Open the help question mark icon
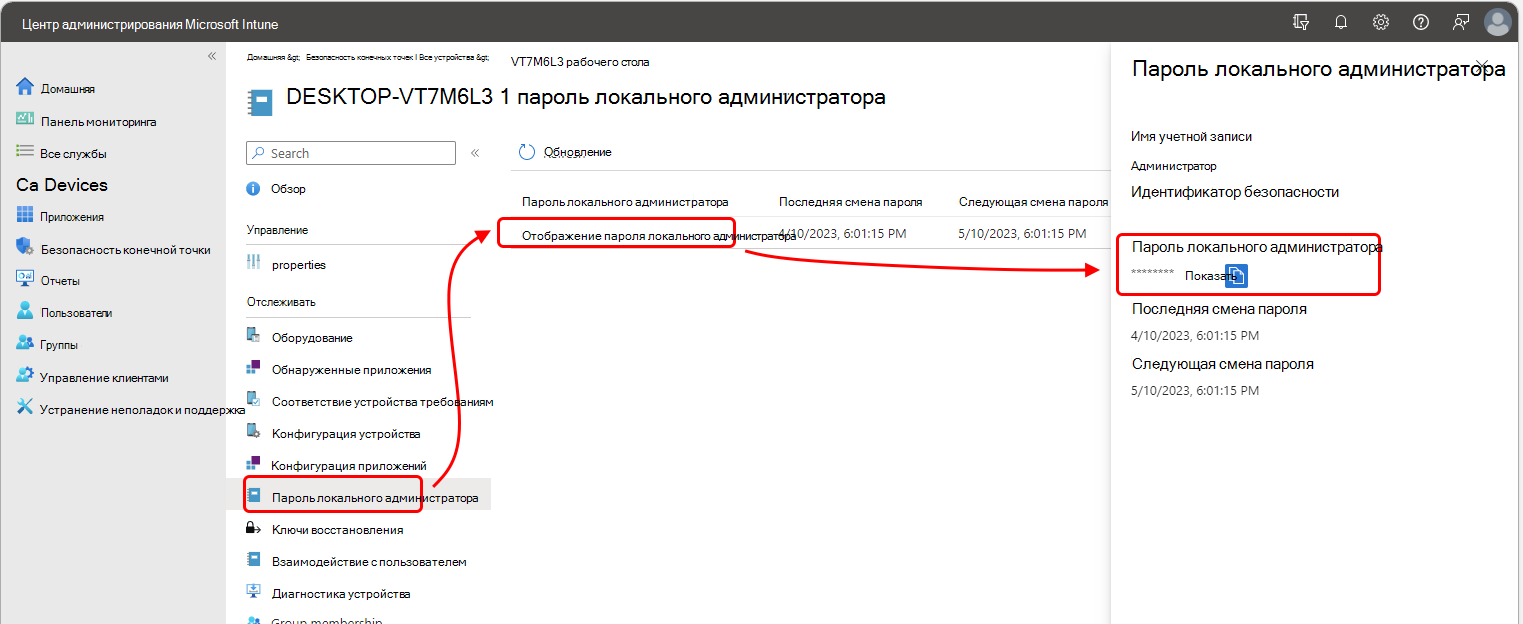The height and width of the screenshot is (624, 1523). click(x=1421, y=21)
